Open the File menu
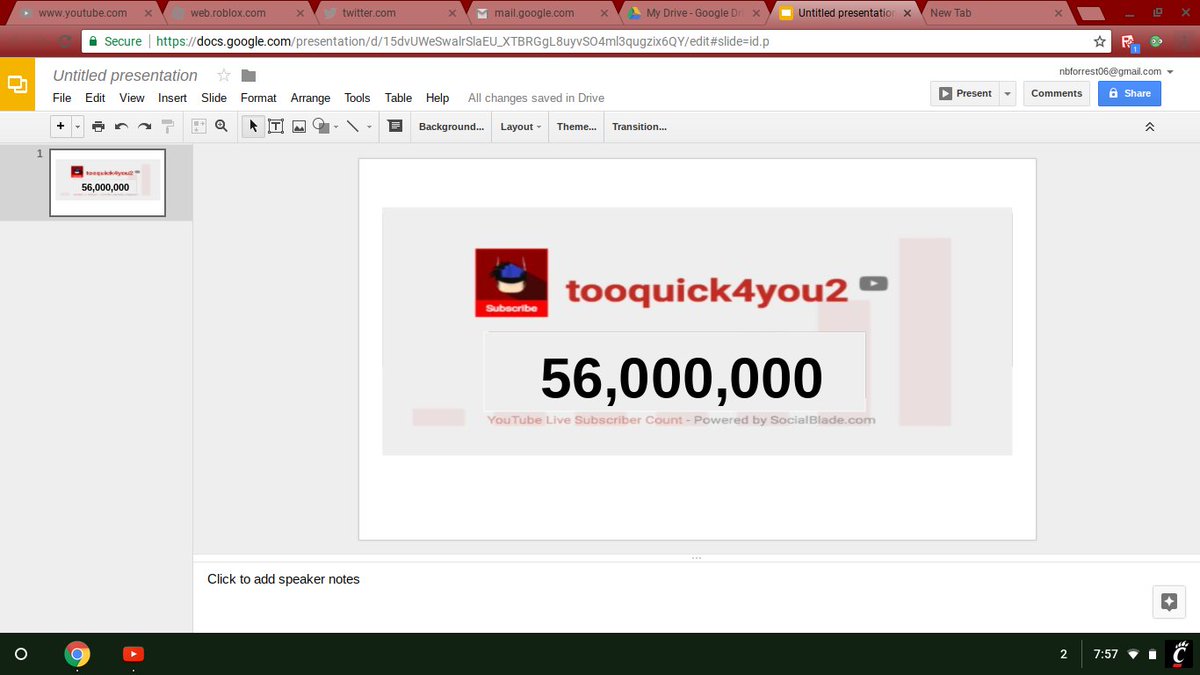 [x=62, y=98]
